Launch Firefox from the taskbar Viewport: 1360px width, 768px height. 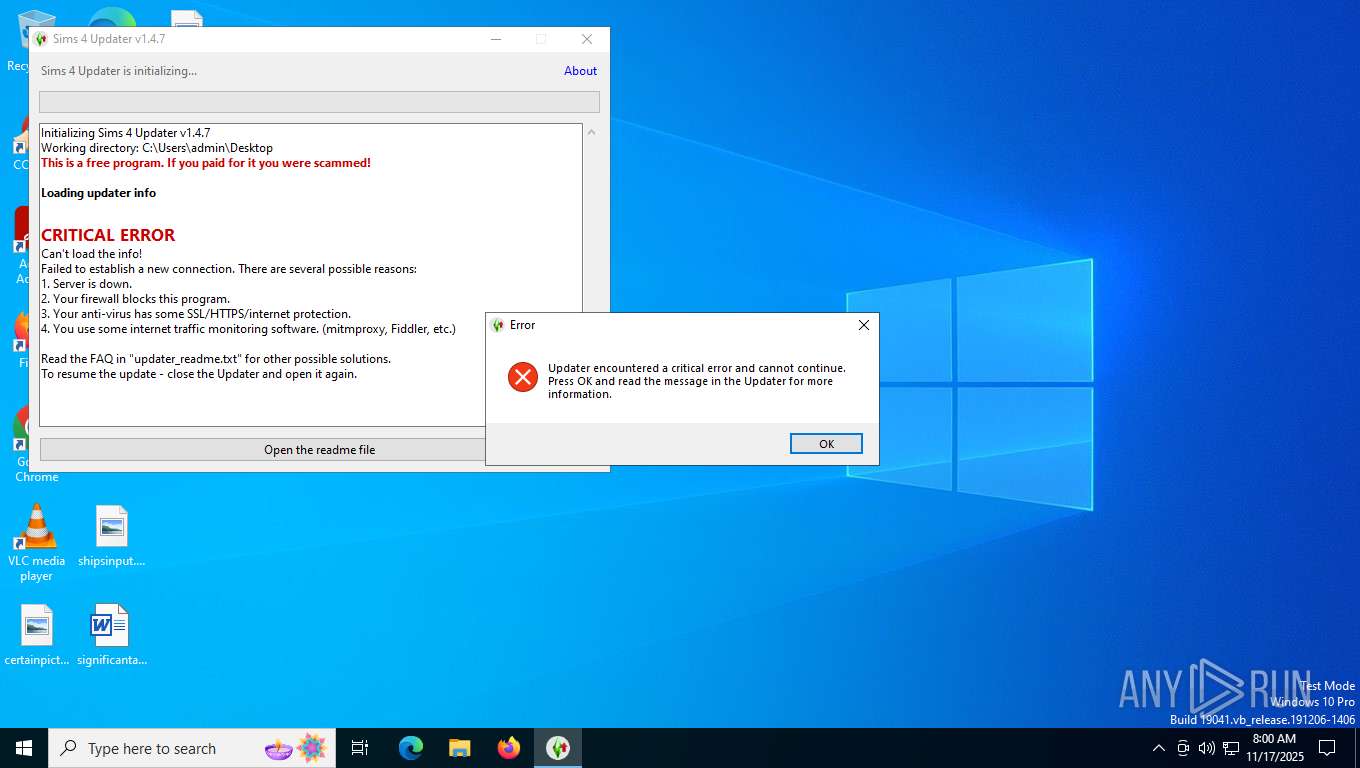coord(509,748)
